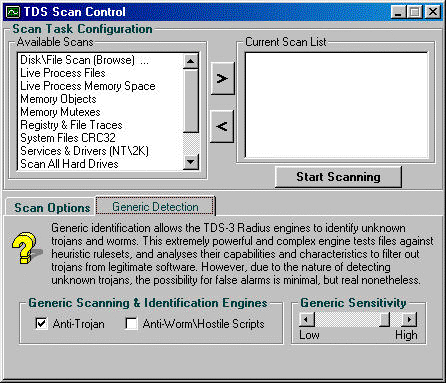Add selected scan with the > button

tap(222, 79)
